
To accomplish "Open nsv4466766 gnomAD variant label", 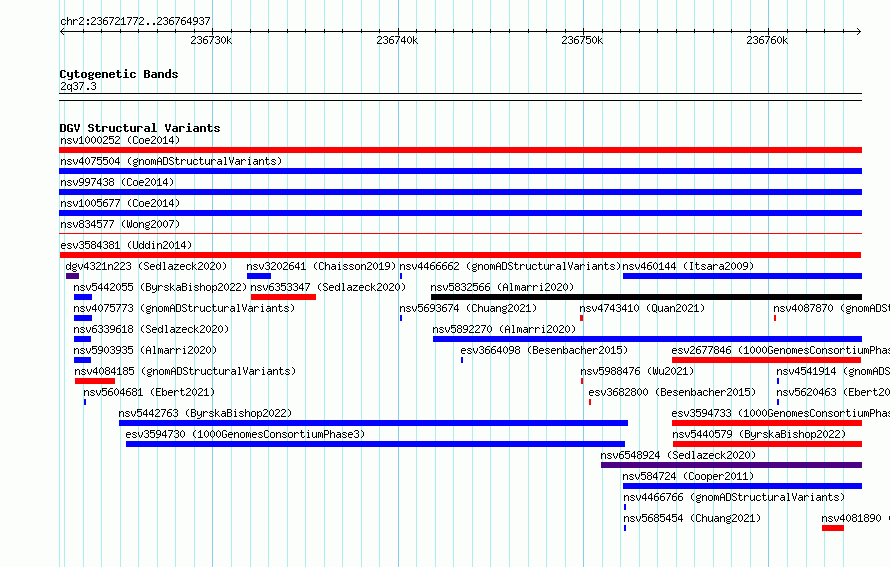I will 734,497.
